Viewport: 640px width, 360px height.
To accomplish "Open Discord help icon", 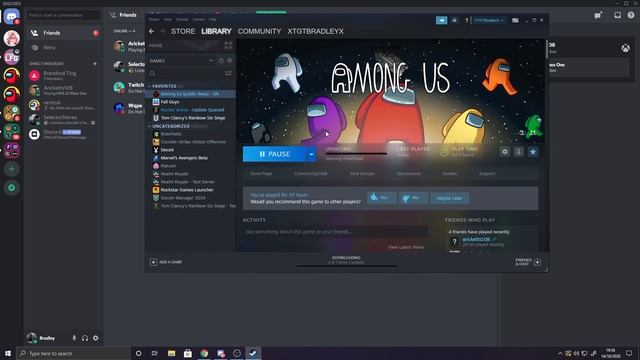I will click(x=631, y=15).
